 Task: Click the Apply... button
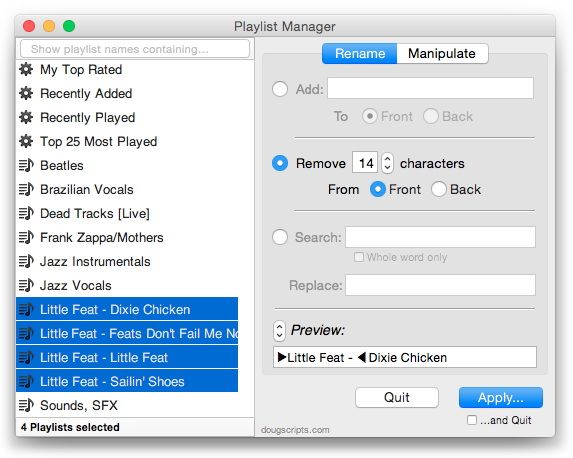[x=501, y=398]
